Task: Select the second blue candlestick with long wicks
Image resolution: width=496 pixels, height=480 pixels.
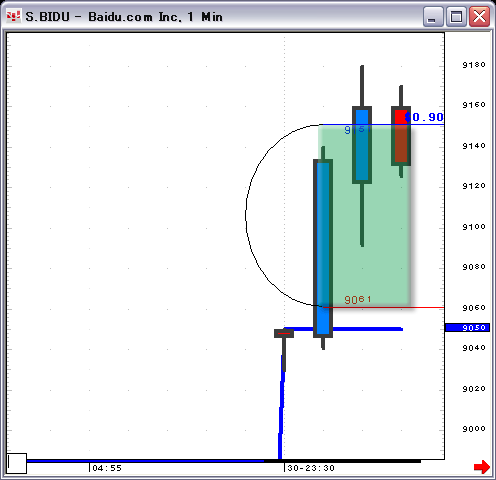Action: [362, 145]
